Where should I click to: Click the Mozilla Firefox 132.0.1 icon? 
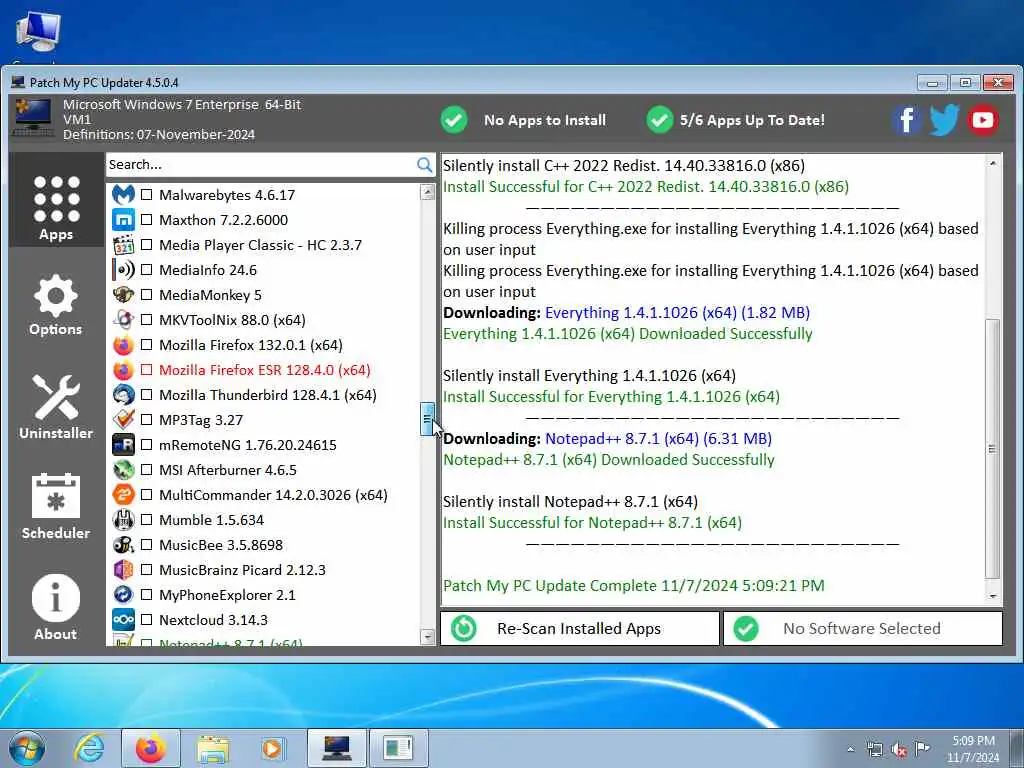pos(123,345)
